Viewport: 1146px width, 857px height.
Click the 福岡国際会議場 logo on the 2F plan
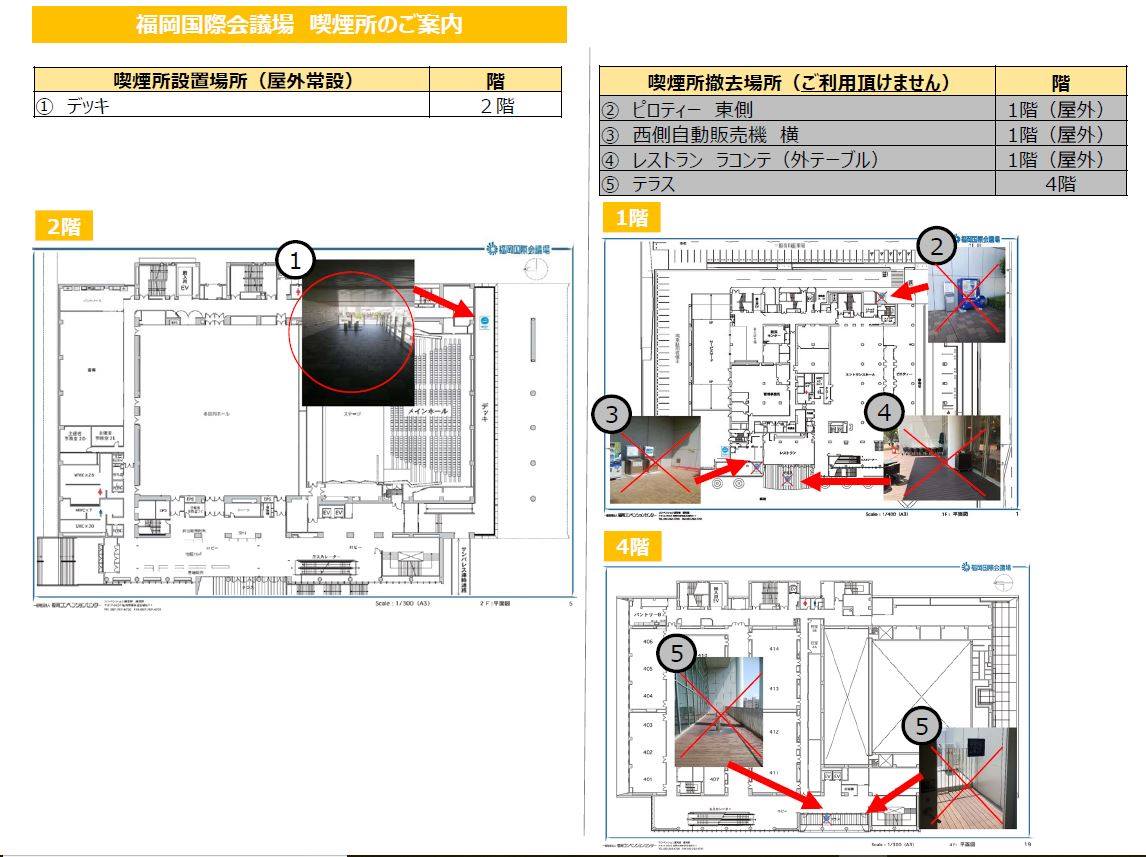coord(518,249)
